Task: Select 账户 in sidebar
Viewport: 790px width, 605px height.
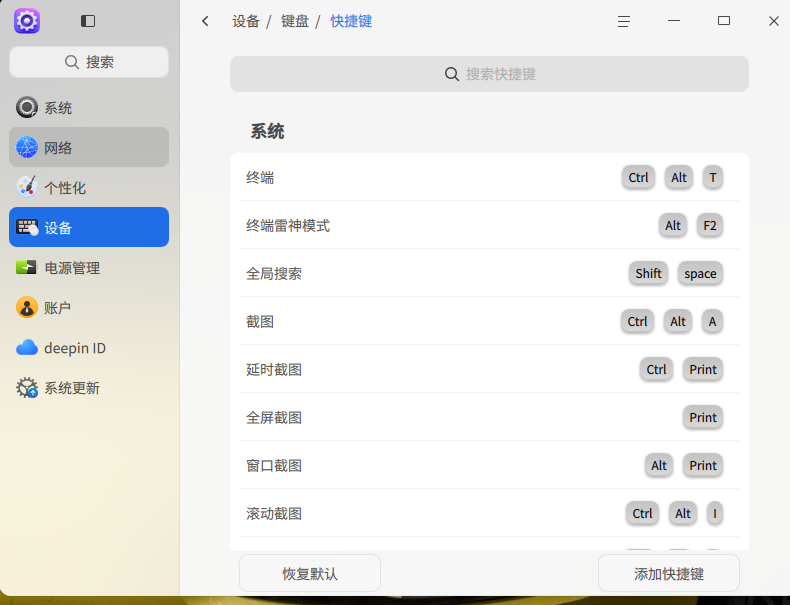Action: click(89, 307)
